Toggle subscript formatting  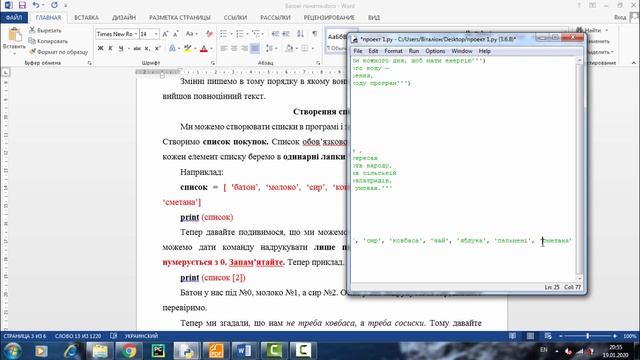(x=147, y=49)
